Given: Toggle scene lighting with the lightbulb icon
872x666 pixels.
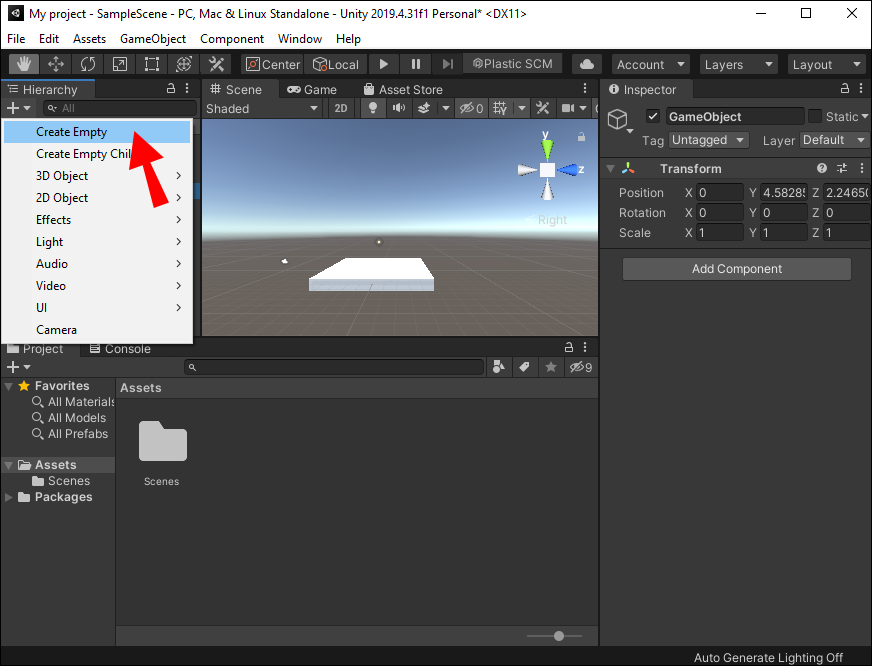Looking at the screenshot, I should [374, 108].
